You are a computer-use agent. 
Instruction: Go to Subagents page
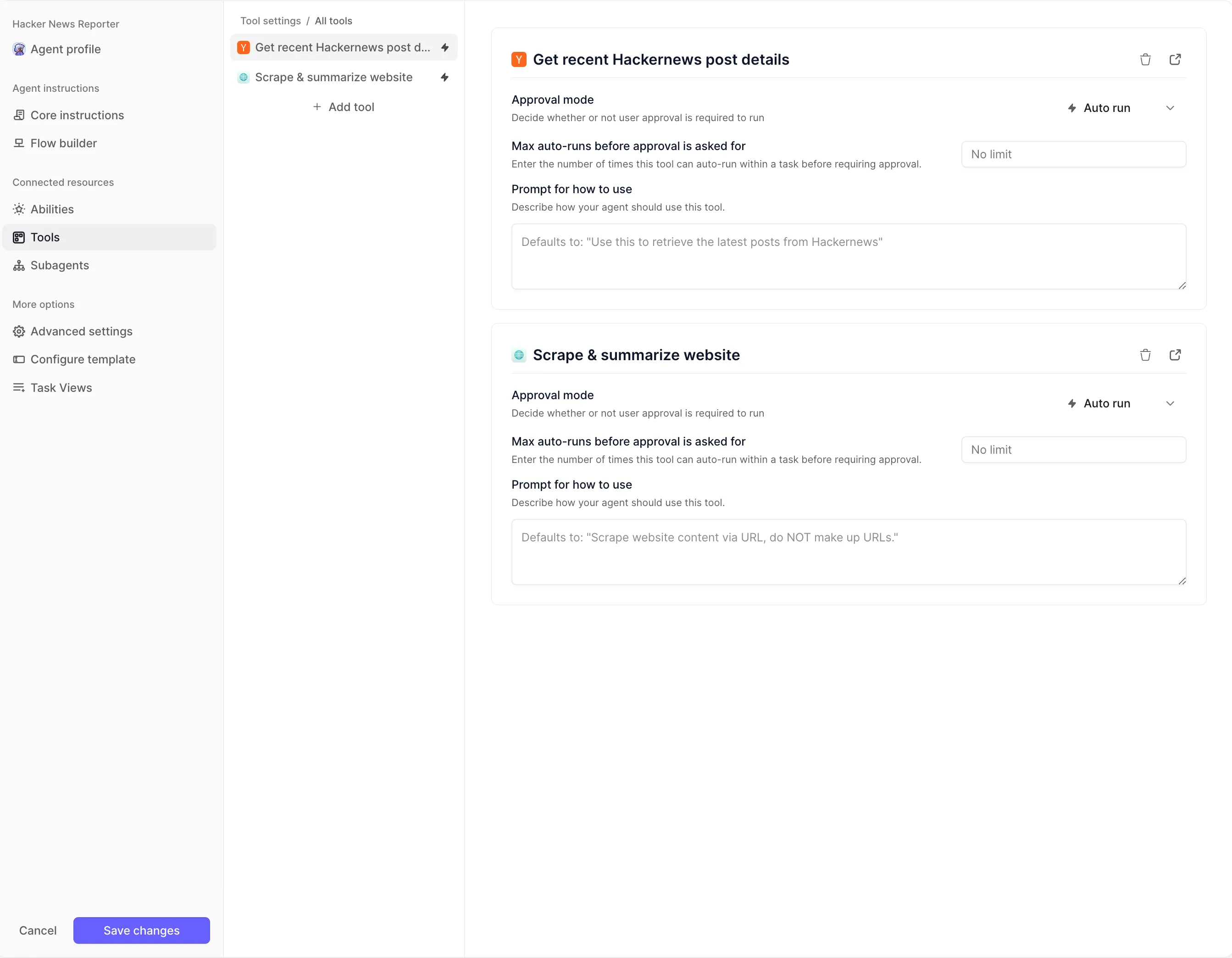click(59, 265)
